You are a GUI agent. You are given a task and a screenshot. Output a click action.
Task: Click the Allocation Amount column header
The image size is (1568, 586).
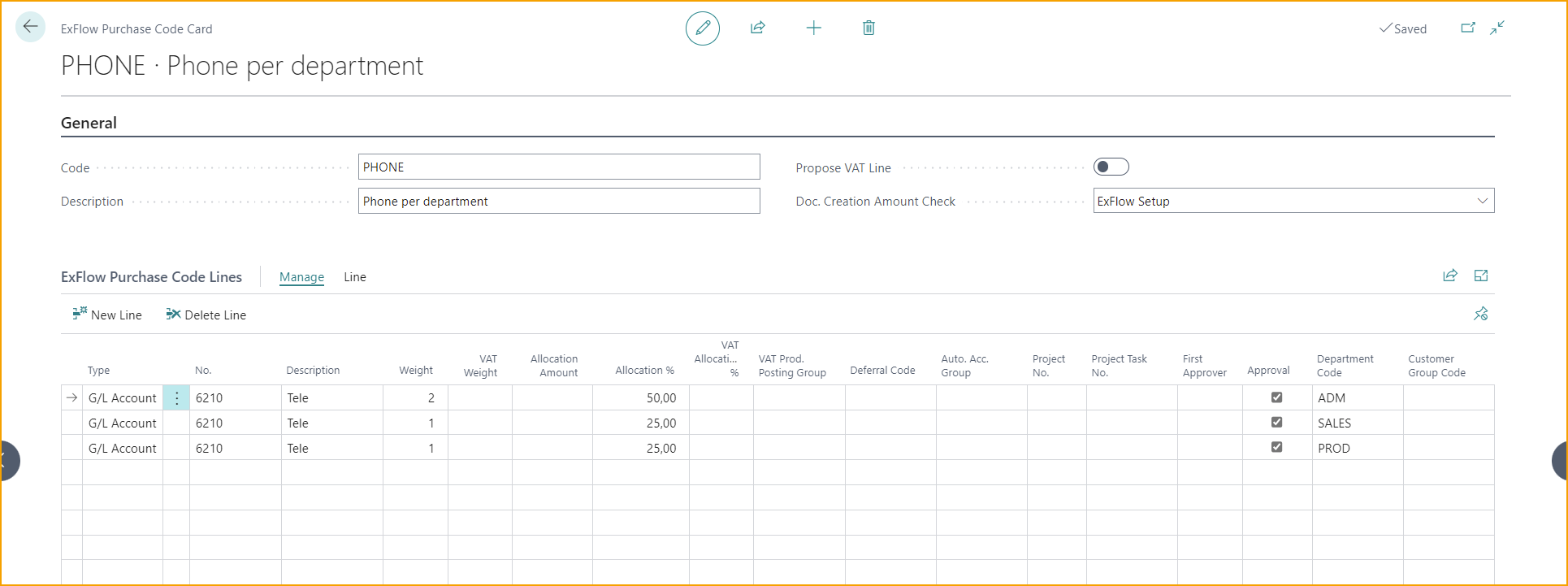[554, 366]
